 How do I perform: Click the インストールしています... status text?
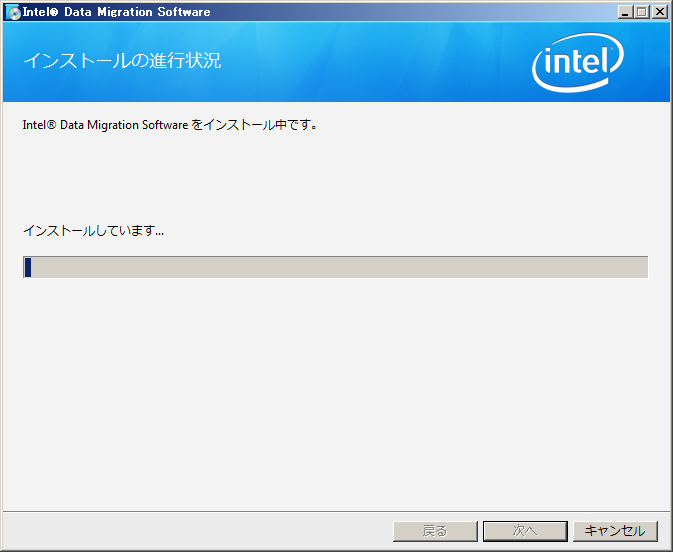point(93,231)
